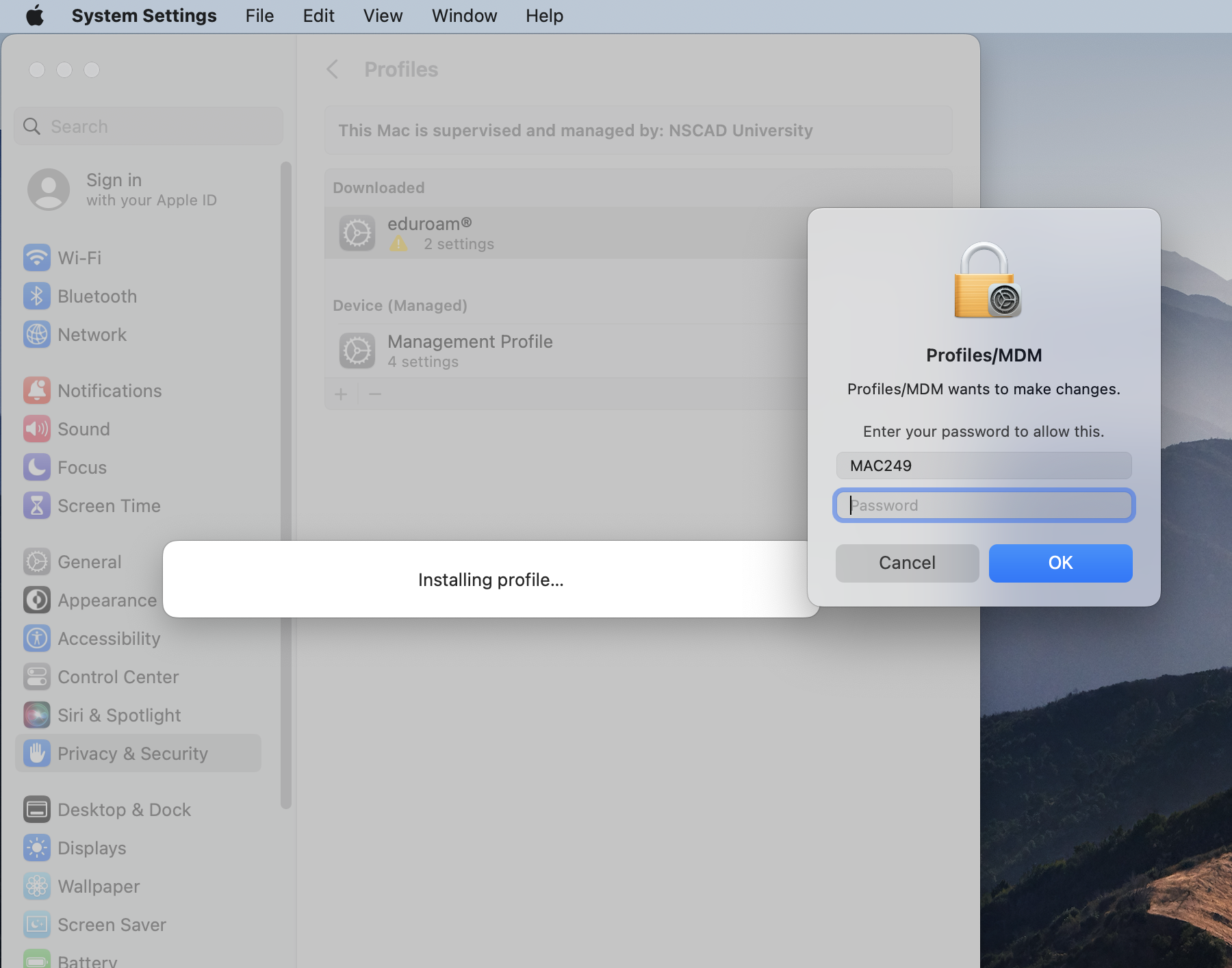Viewport: 1232px width, 968px height.
Task: Click the Wi-Fi sidebar icon
Action: [x=37, y=257]
